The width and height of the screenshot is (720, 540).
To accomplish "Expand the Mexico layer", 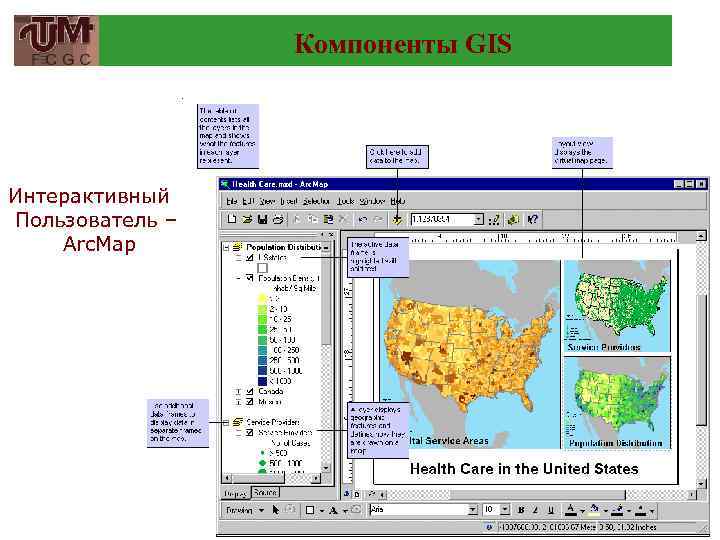I will point(238,402).
